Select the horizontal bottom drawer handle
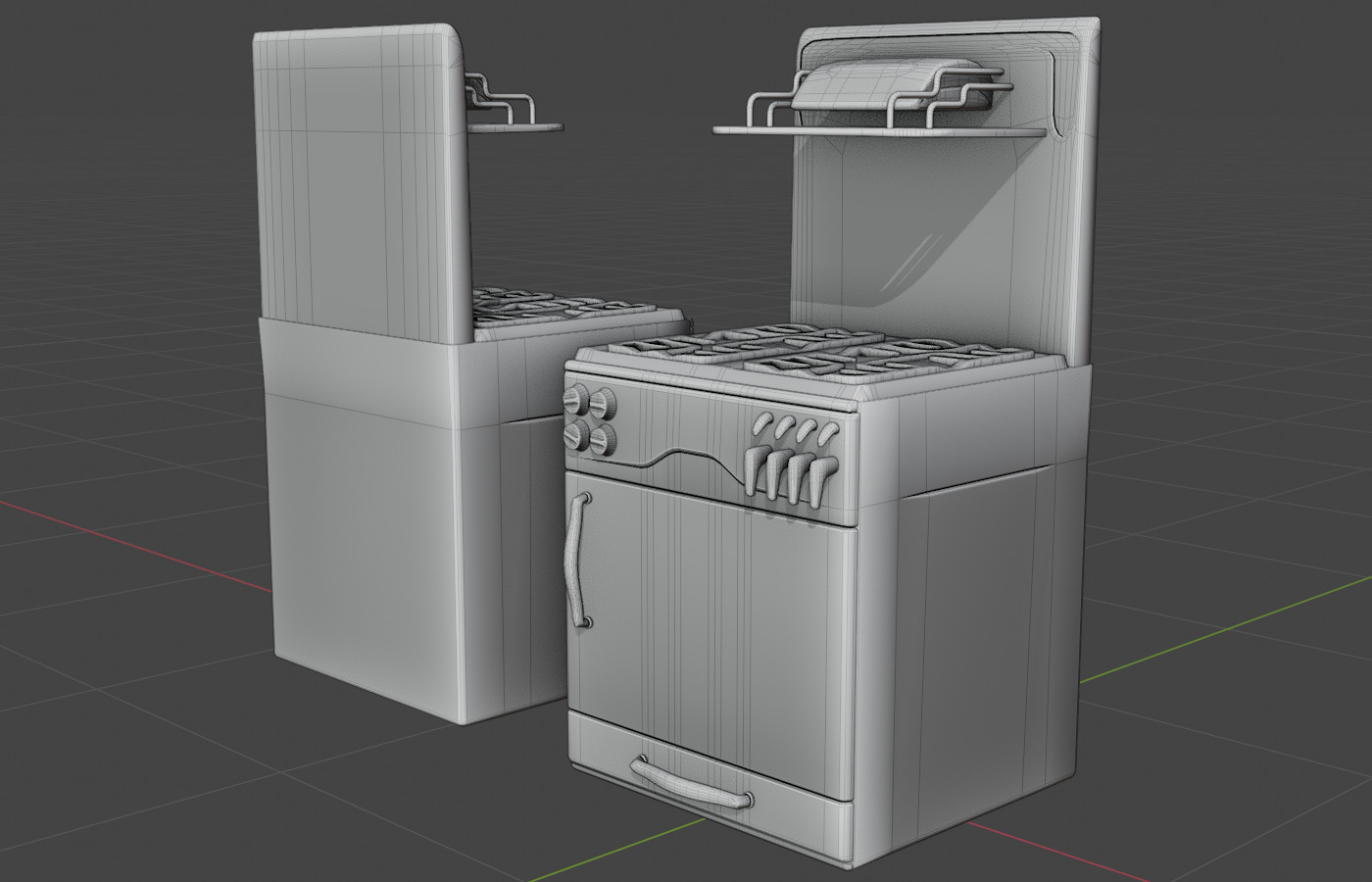The width and height of the screenshot is (1372, 882). [692, 783]
